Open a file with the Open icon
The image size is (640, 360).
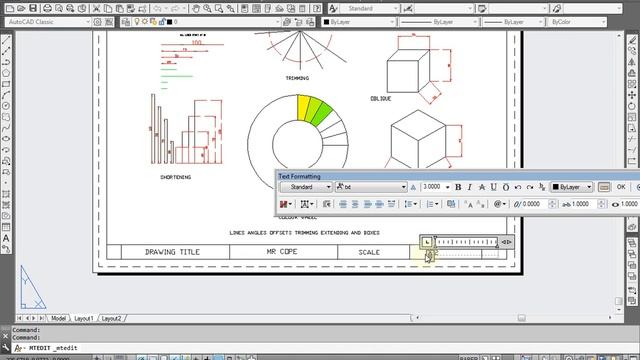pyautogui.click(x=21, y=8)
